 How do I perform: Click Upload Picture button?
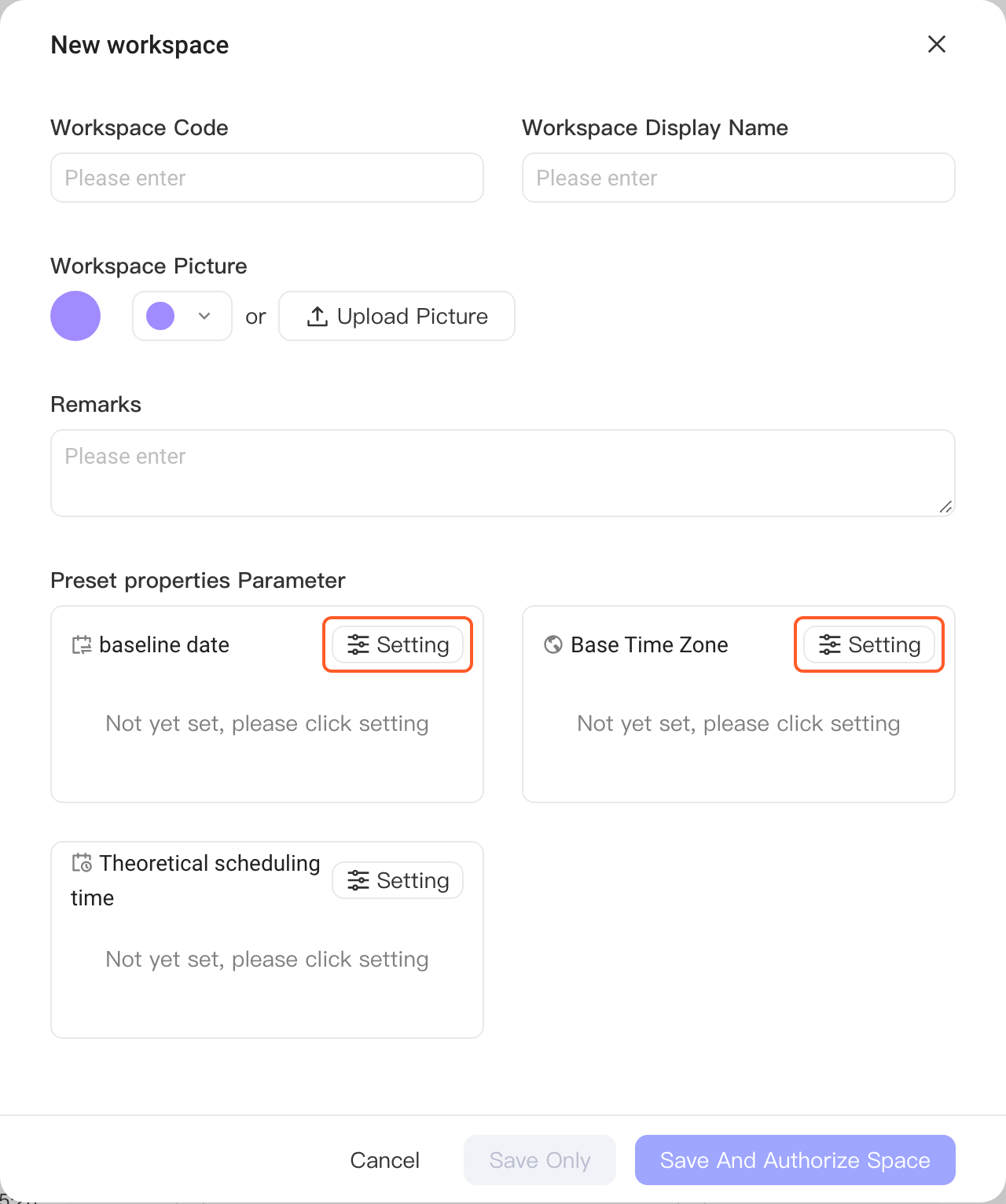pos(397,316)
